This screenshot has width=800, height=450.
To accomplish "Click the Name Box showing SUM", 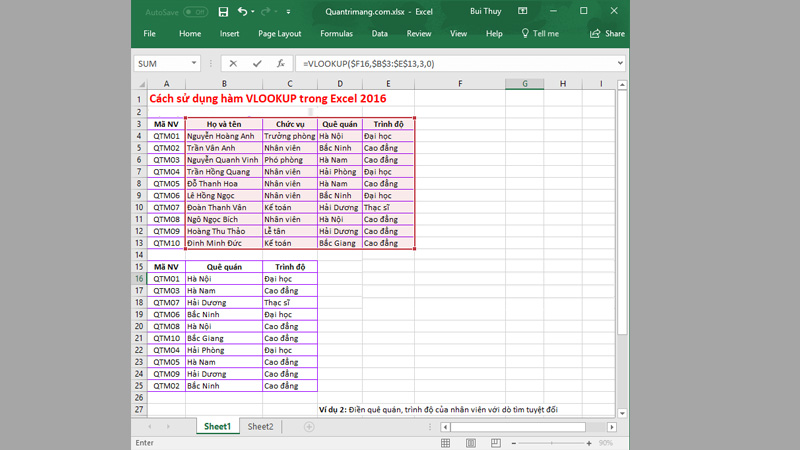I will (x=161, y=64).
